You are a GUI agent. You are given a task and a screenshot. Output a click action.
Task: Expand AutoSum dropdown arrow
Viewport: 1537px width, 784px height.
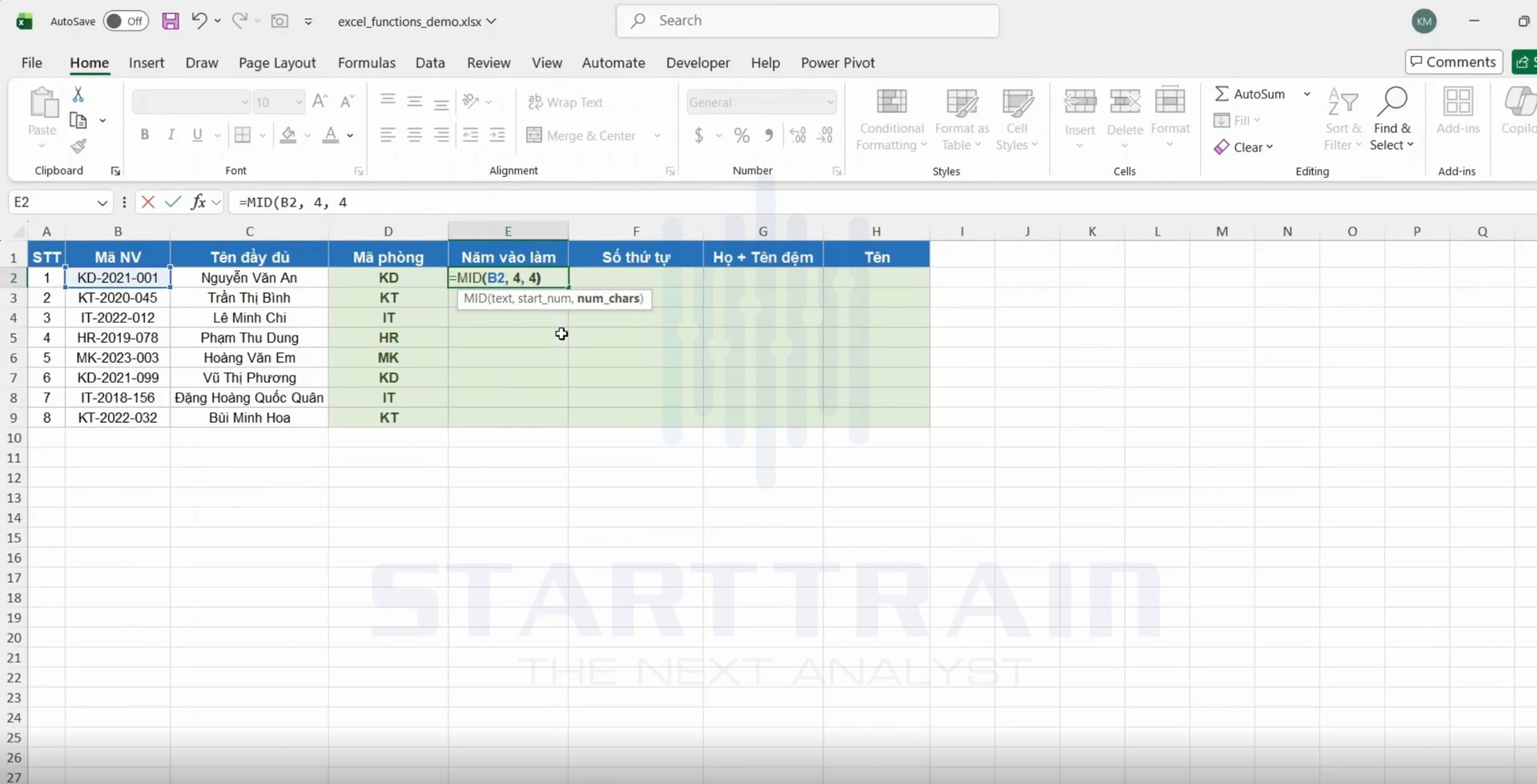coord(1307,94)
